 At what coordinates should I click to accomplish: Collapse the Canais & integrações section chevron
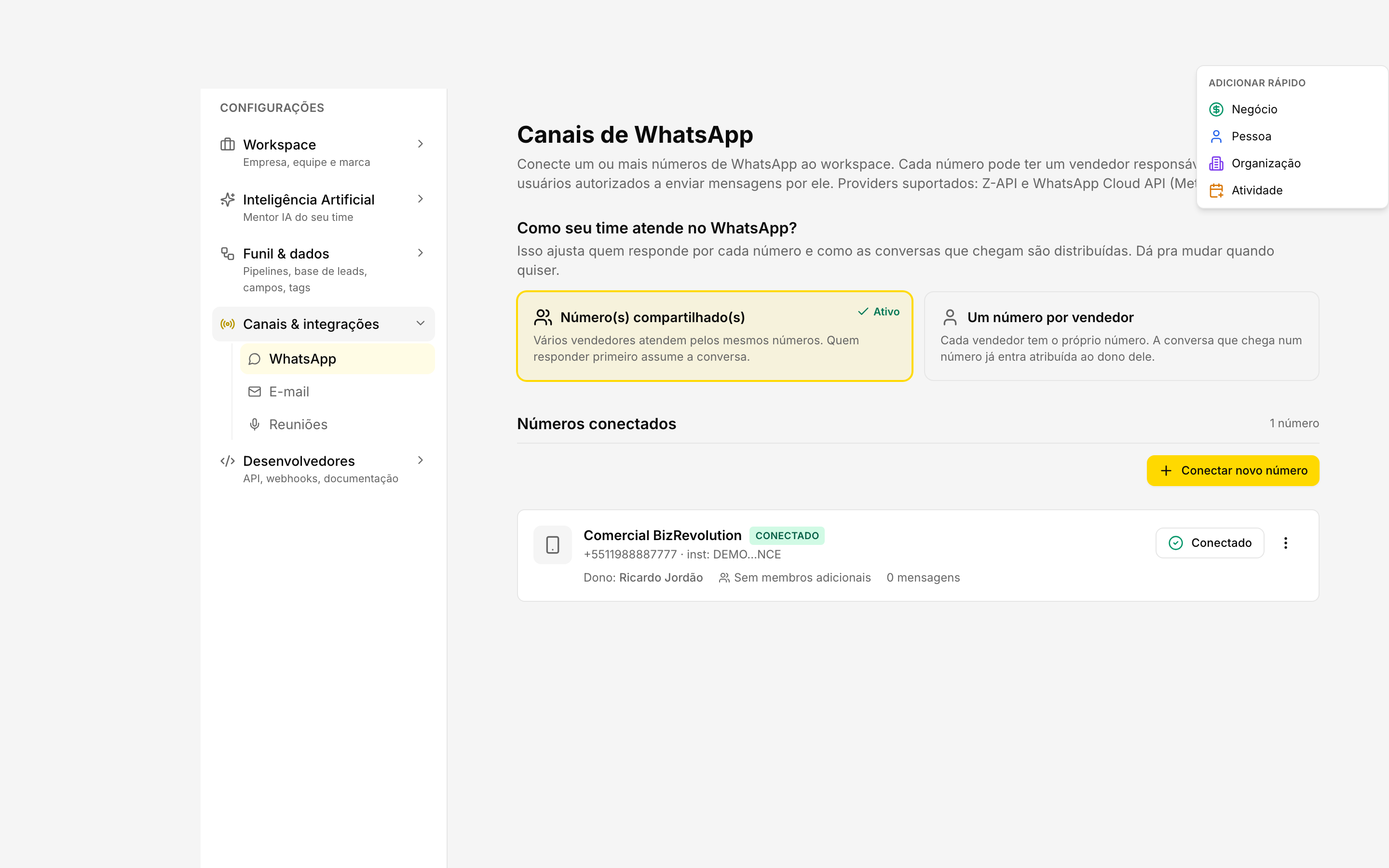(420, 323)
